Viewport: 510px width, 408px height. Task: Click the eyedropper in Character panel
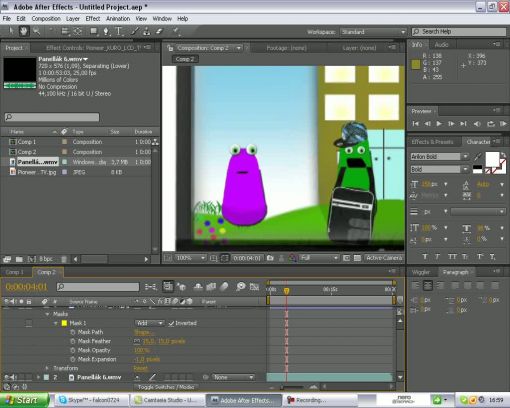(x=478, y=156)
